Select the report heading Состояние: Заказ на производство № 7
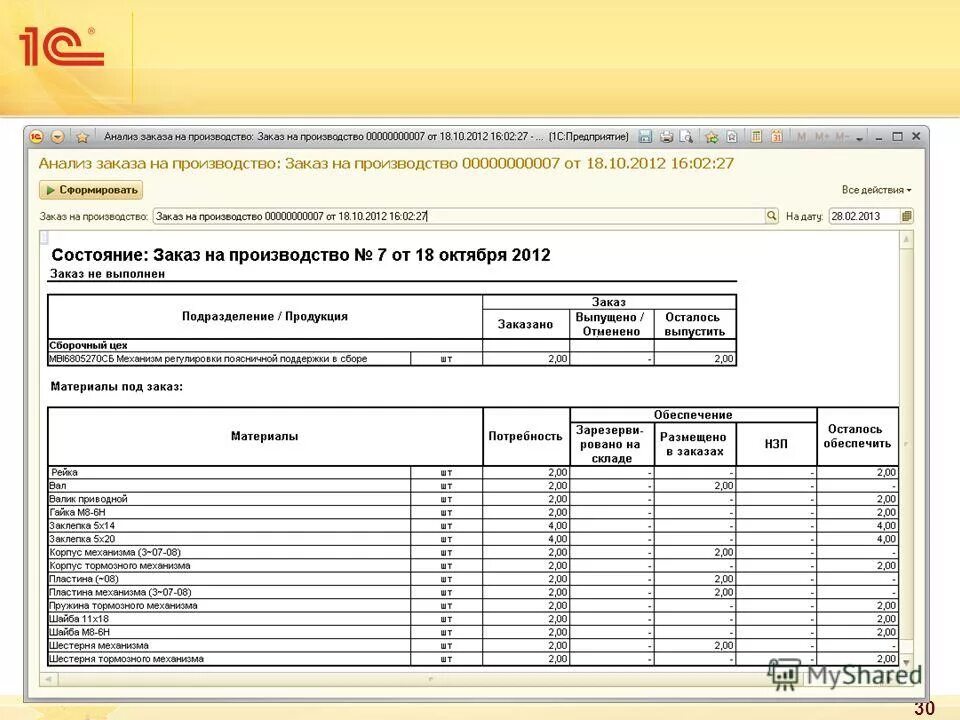 [301, 255]
